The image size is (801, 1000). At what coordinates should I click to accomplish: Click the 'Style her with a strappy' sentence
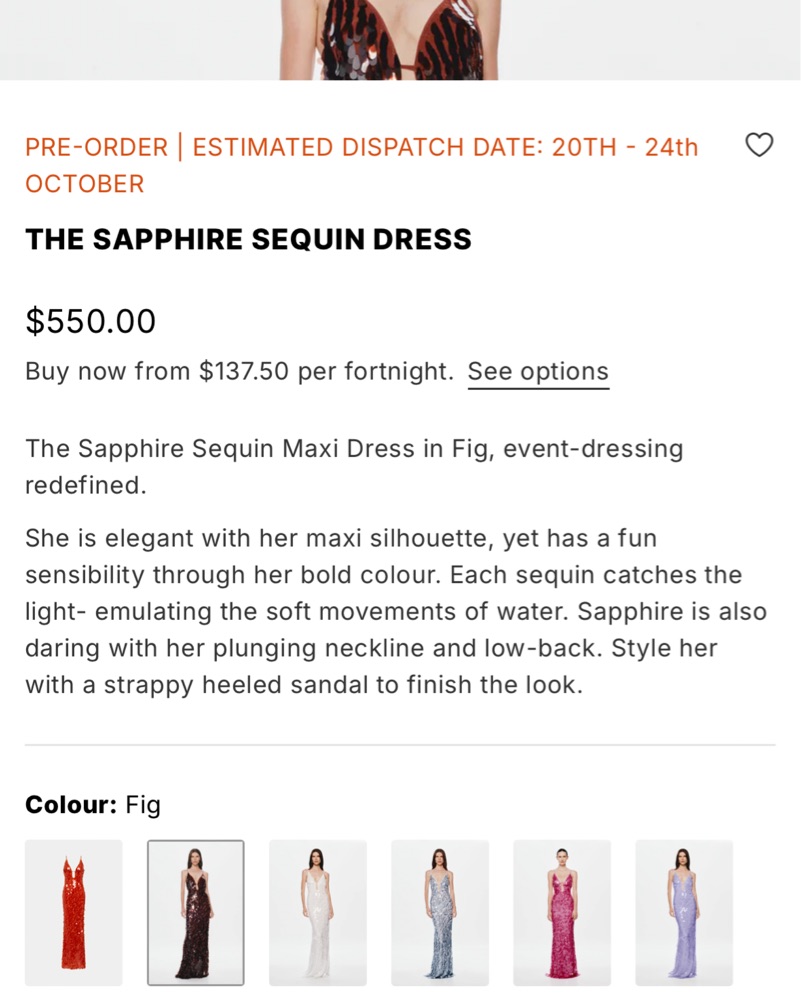click(300, 686)
